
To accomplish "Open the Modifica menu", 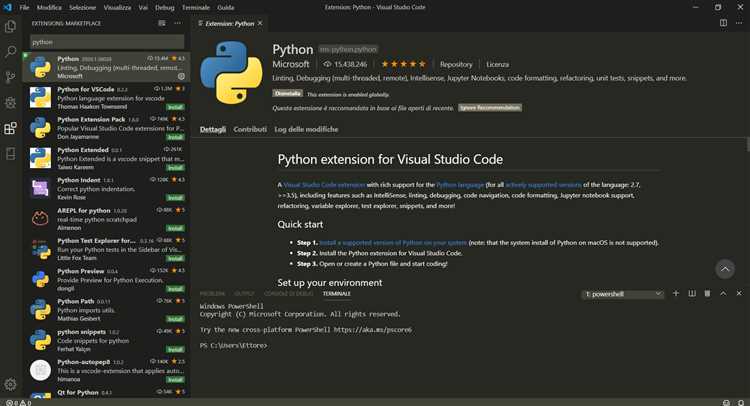I will pyautogui.click(x=49, y=7).
